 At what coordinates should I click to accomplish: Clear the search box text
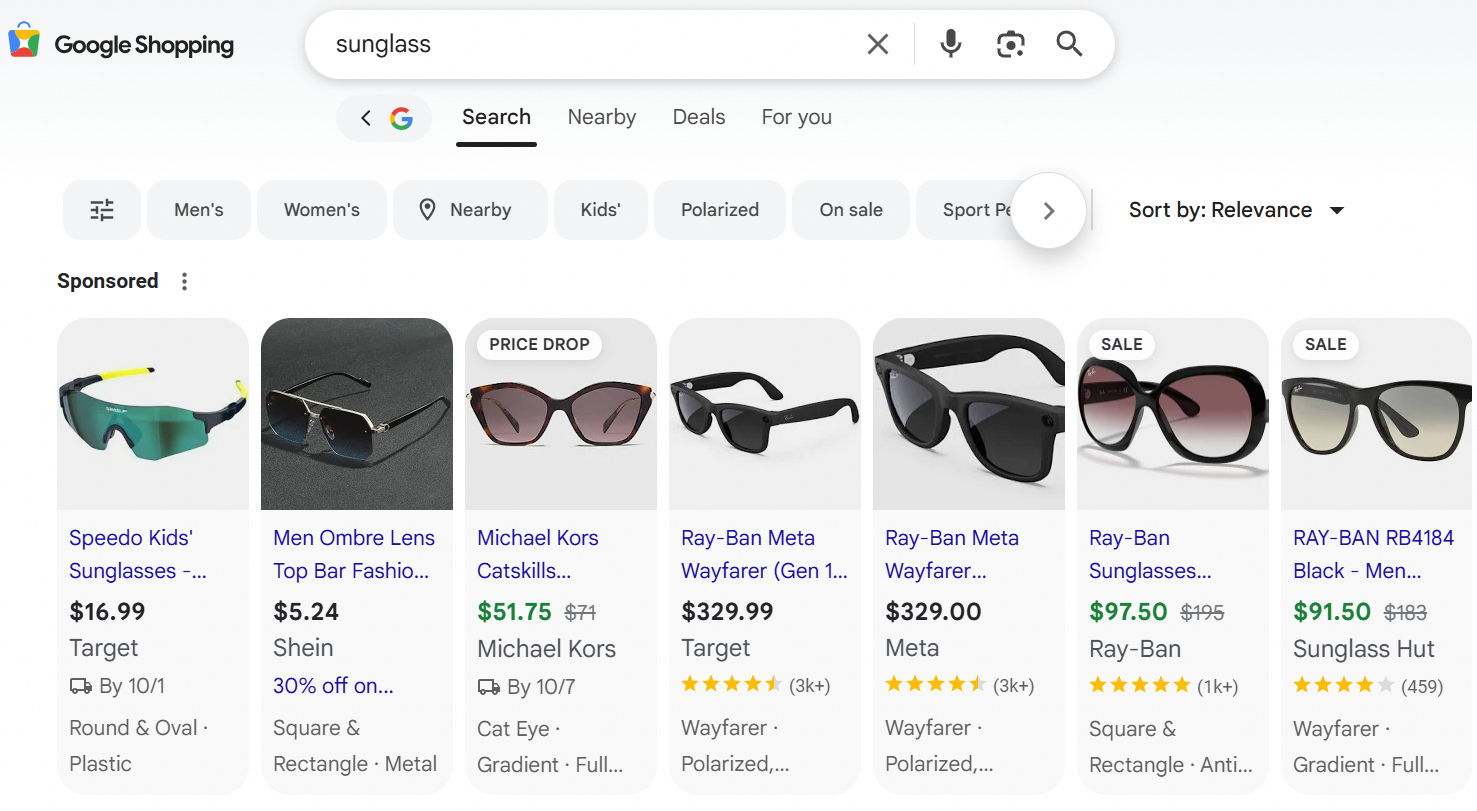[x=877, y=44]
